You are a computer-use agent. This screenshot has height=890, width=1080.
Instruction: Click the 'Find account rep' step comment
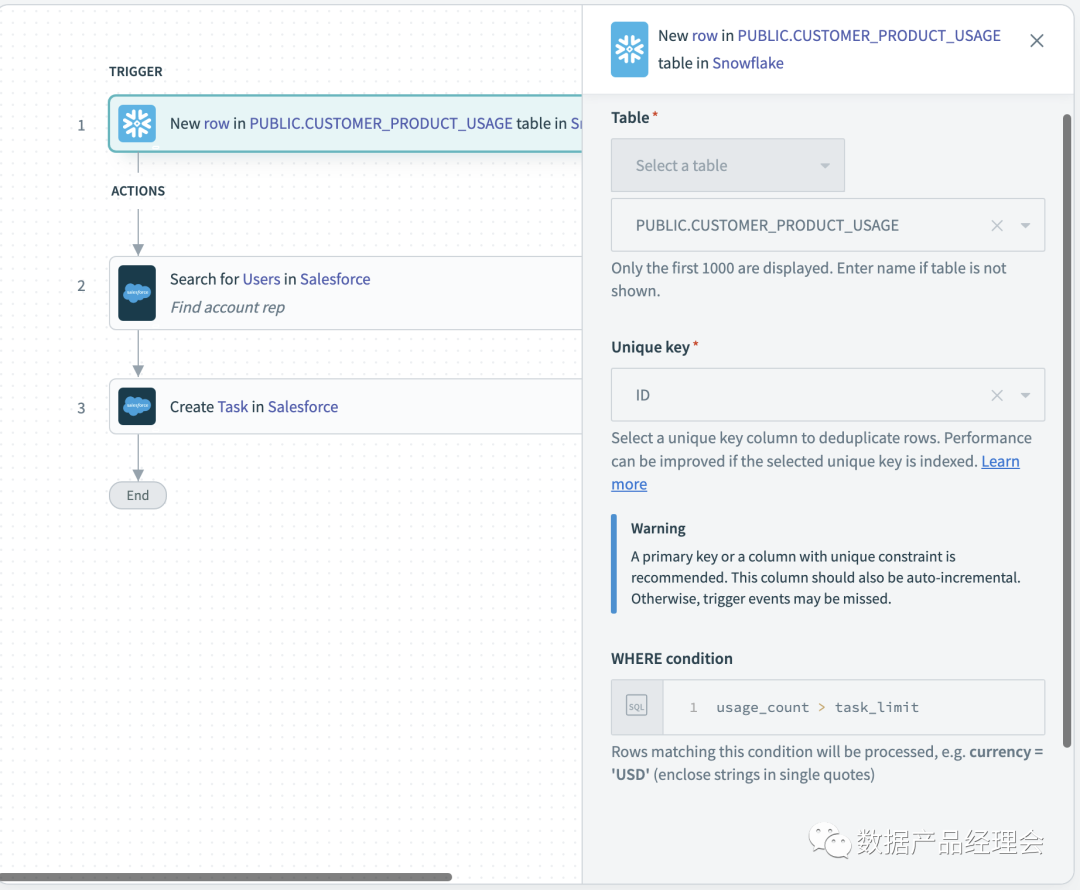click(x=227, y=307)
